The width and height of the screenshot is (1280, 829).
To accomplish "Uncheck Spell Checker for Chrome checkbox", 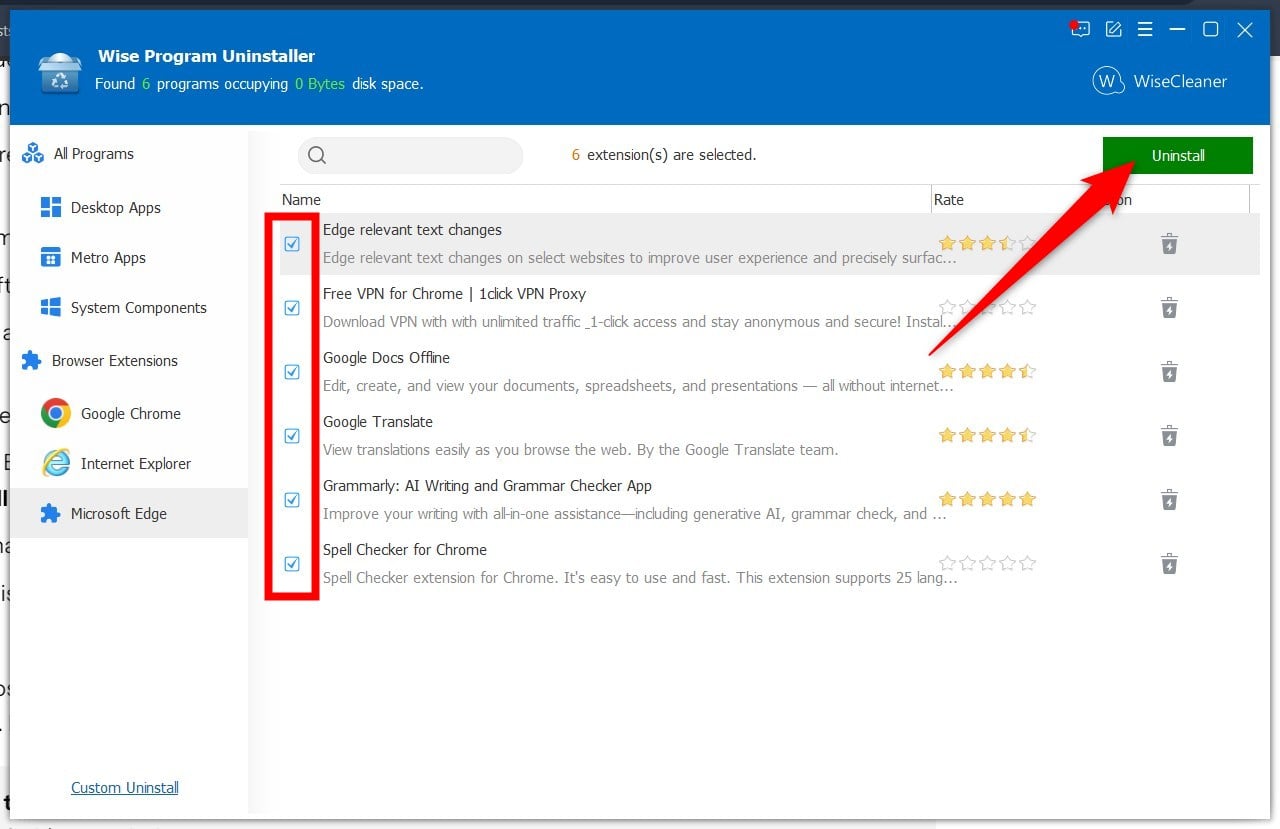I will click(292, 564).
